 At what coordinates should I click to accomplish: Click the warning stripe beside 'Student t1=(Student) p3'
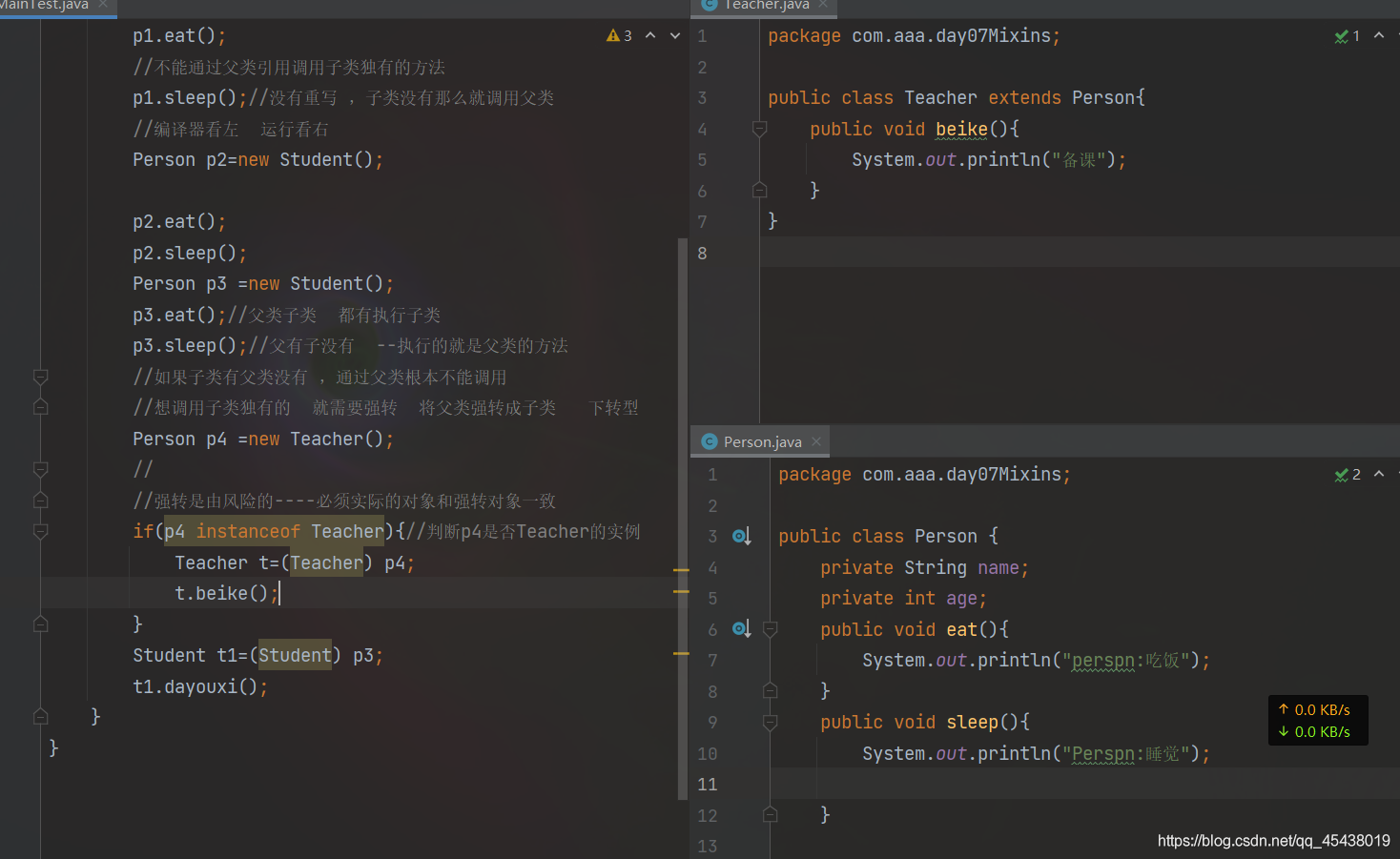681,654
